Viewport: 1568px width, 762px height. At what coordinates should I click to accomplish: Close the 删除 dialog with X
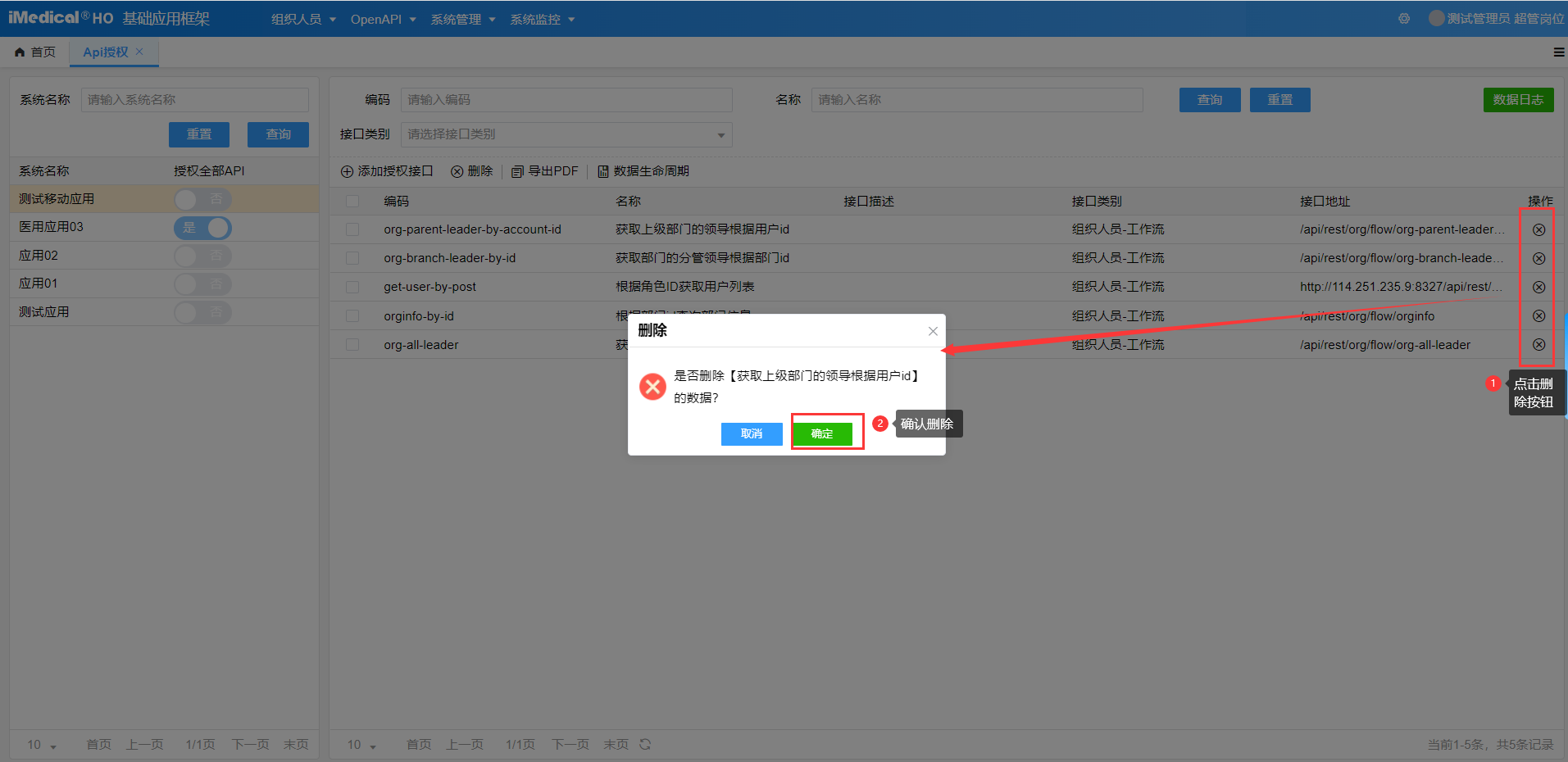(933, 331)
